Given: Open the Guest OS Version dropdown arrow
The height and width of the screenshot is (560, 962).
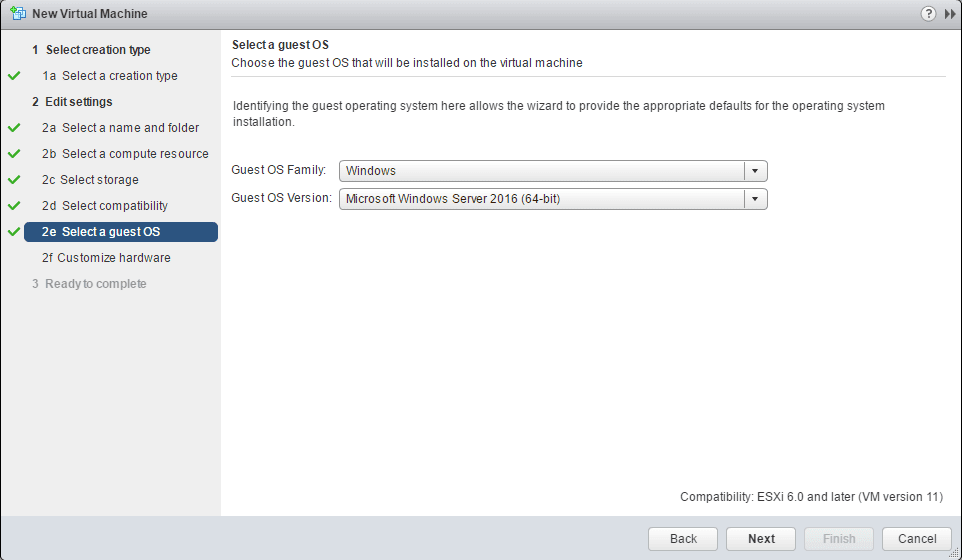Looking at the screenshot, I should click(x=755, y=199).
